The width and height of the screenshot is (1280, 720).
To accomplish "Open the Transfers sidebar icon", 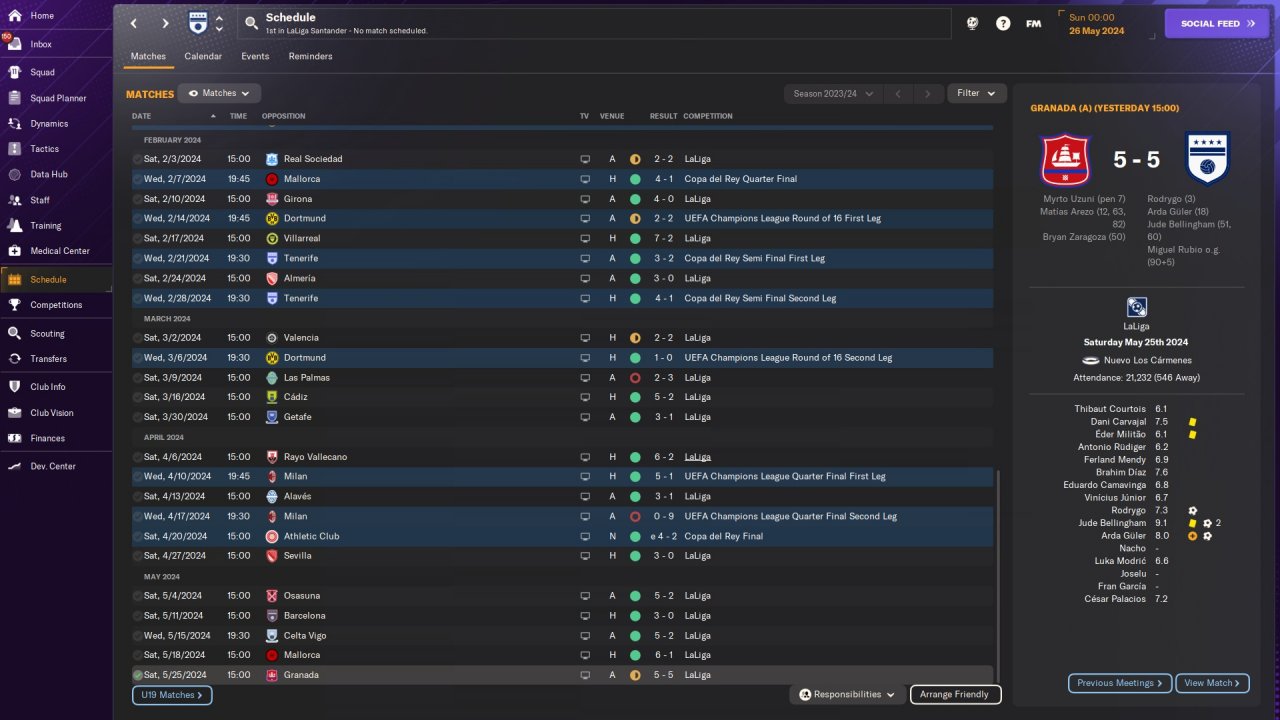I will [x=15, y=359].
